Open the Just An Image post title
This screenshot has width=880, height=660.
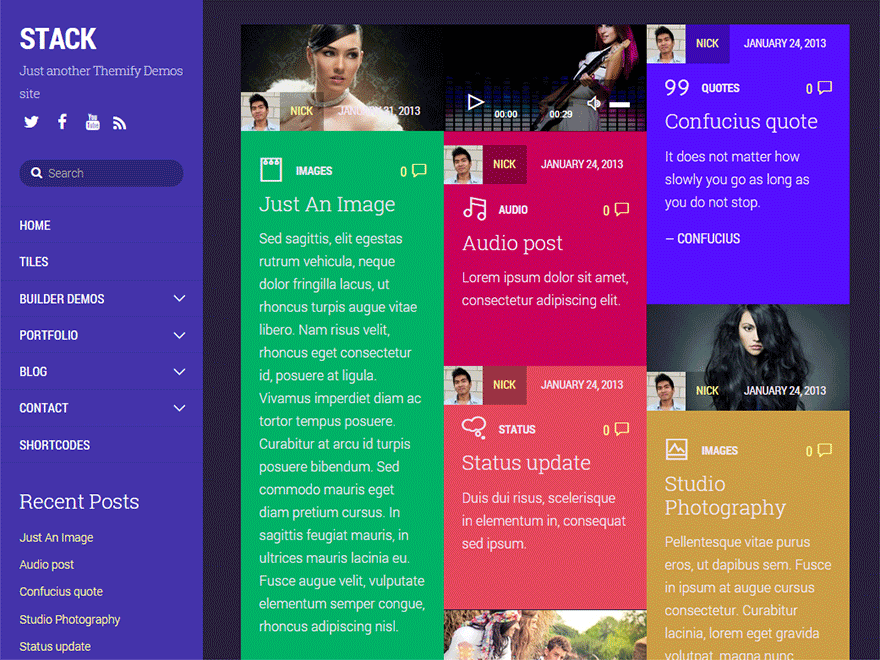pos(327,205)
